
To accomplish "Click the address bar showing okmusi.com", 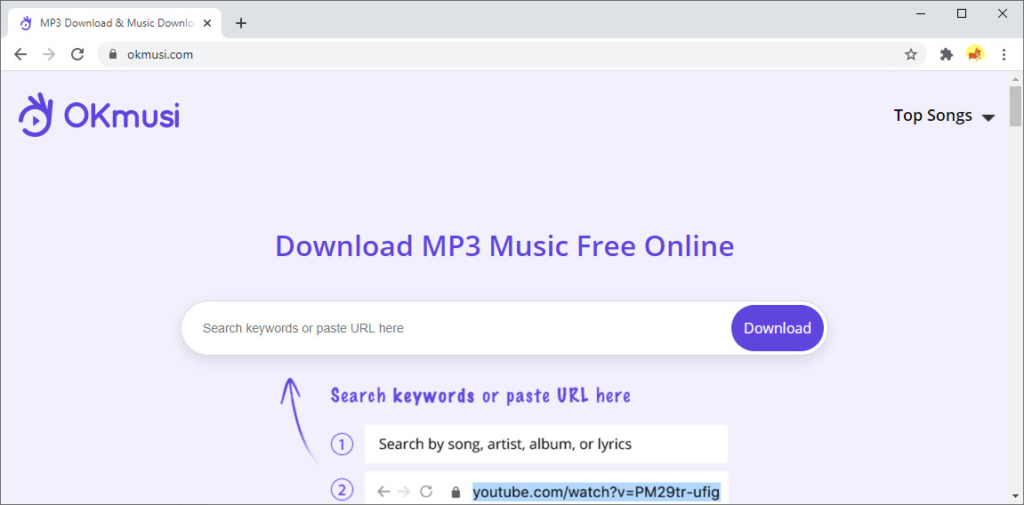I will click(511, 55).
